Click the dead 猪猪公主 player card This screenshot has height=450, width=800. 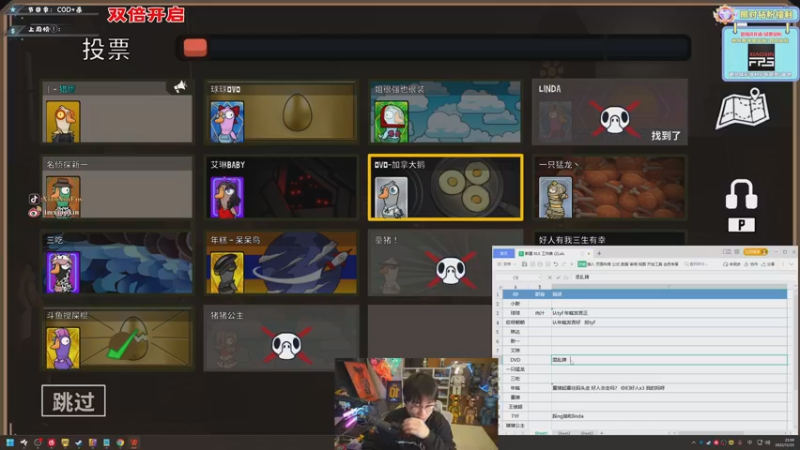pyautogui.click(x=281, y=338)
